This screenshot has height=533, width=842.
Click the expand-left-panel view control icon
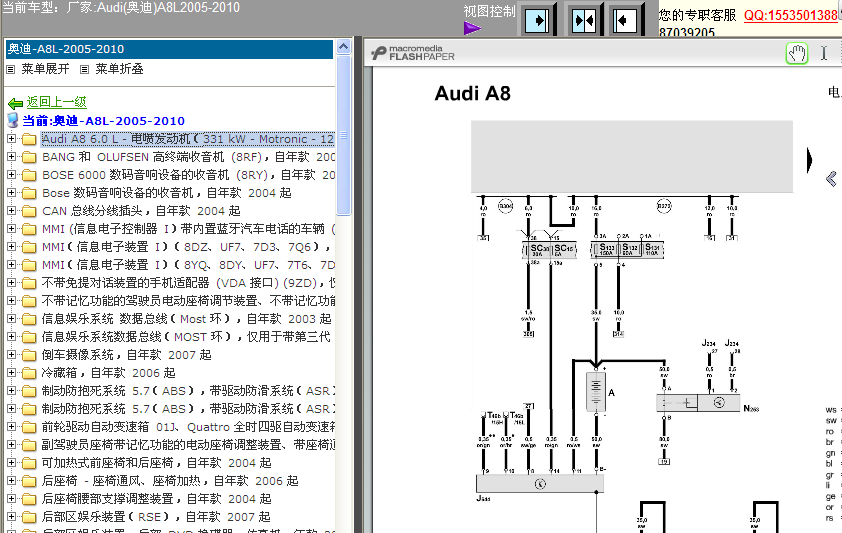tap(537, 20)
